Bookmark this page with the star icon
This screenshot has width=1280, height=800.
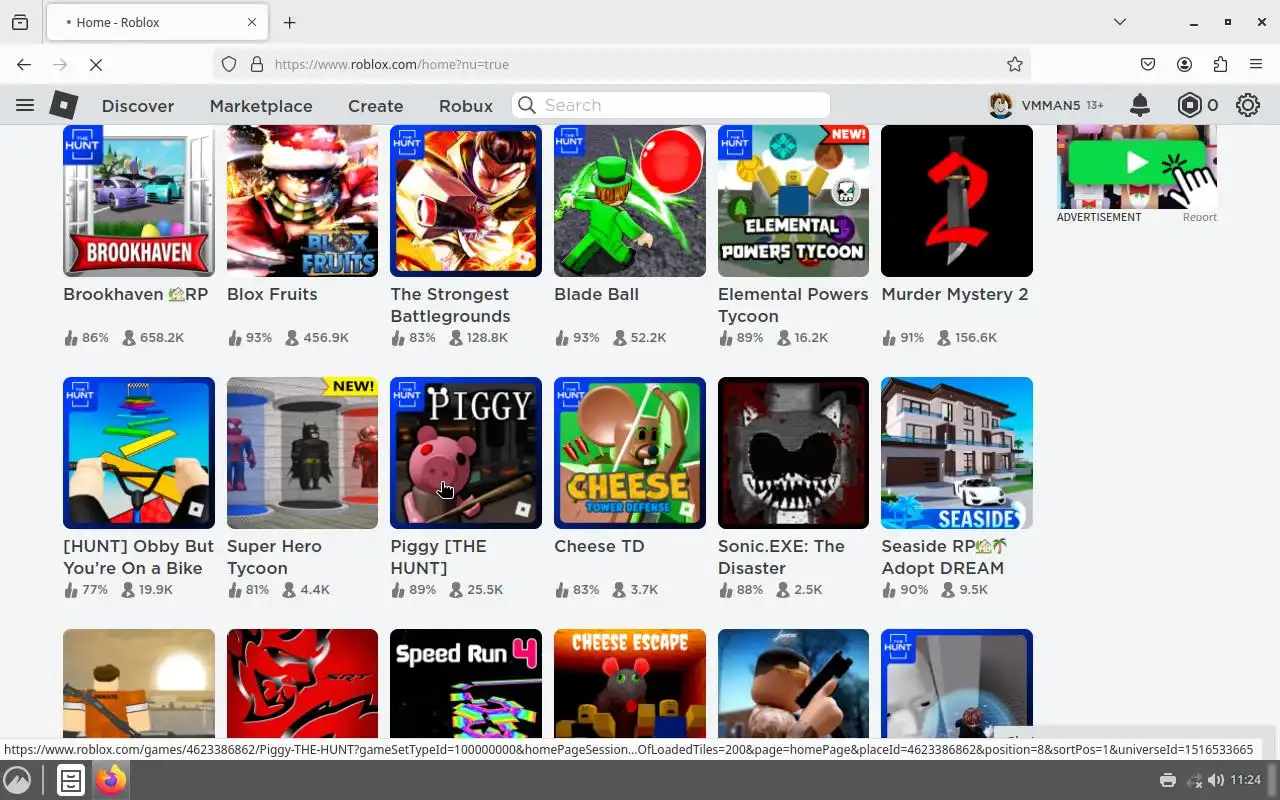click(x=1015, y=64)
